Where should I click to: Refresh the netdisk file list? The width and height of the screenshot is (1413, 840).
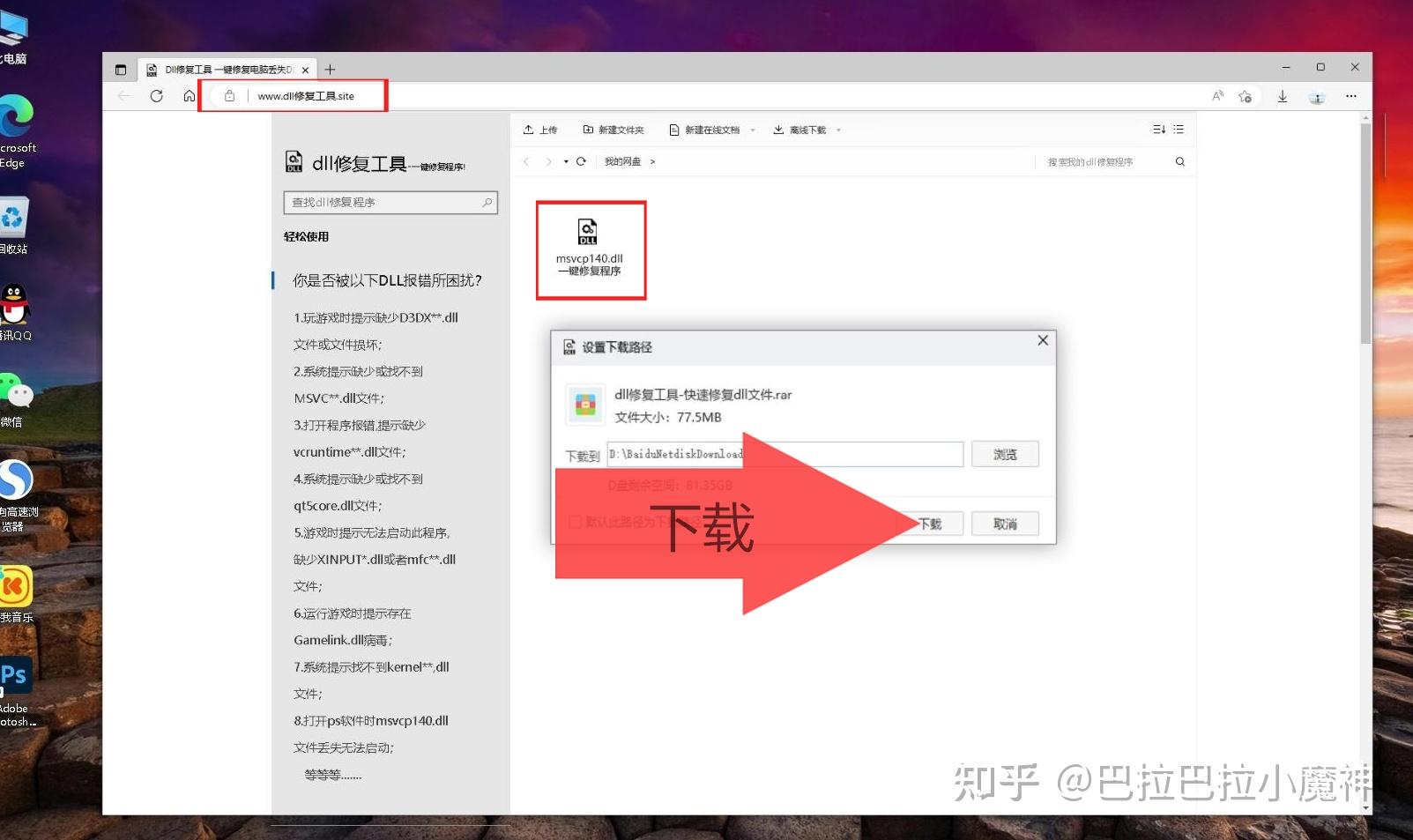tap(581, 161)
